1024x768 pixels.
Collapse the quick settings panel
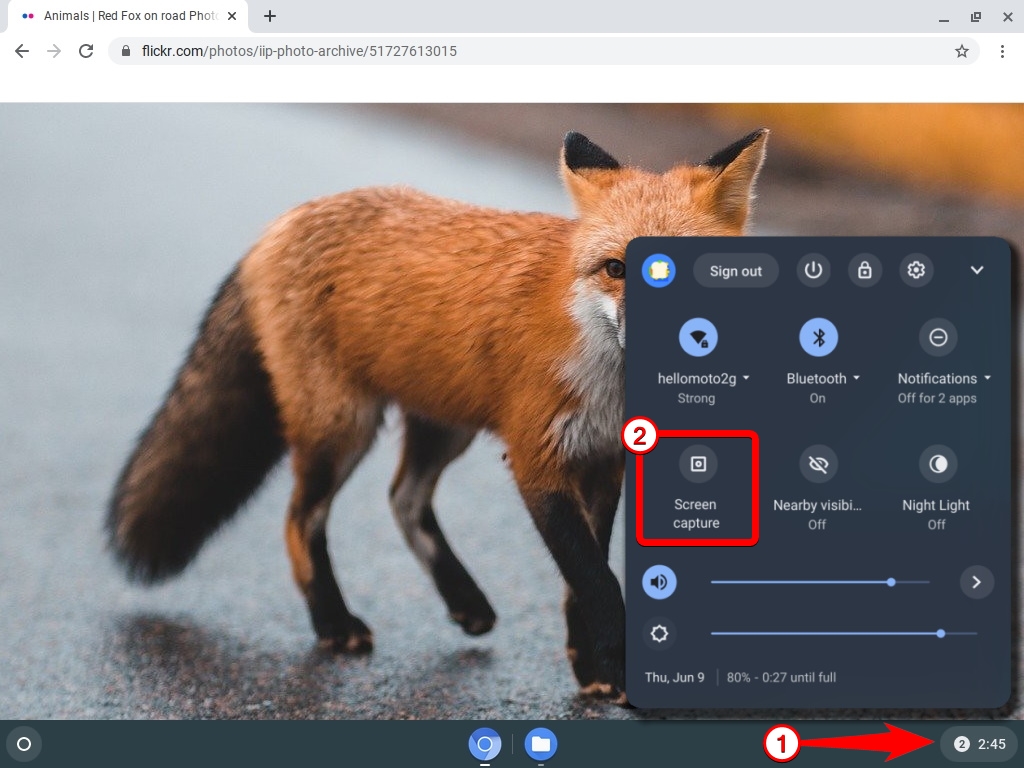[977, 270]
